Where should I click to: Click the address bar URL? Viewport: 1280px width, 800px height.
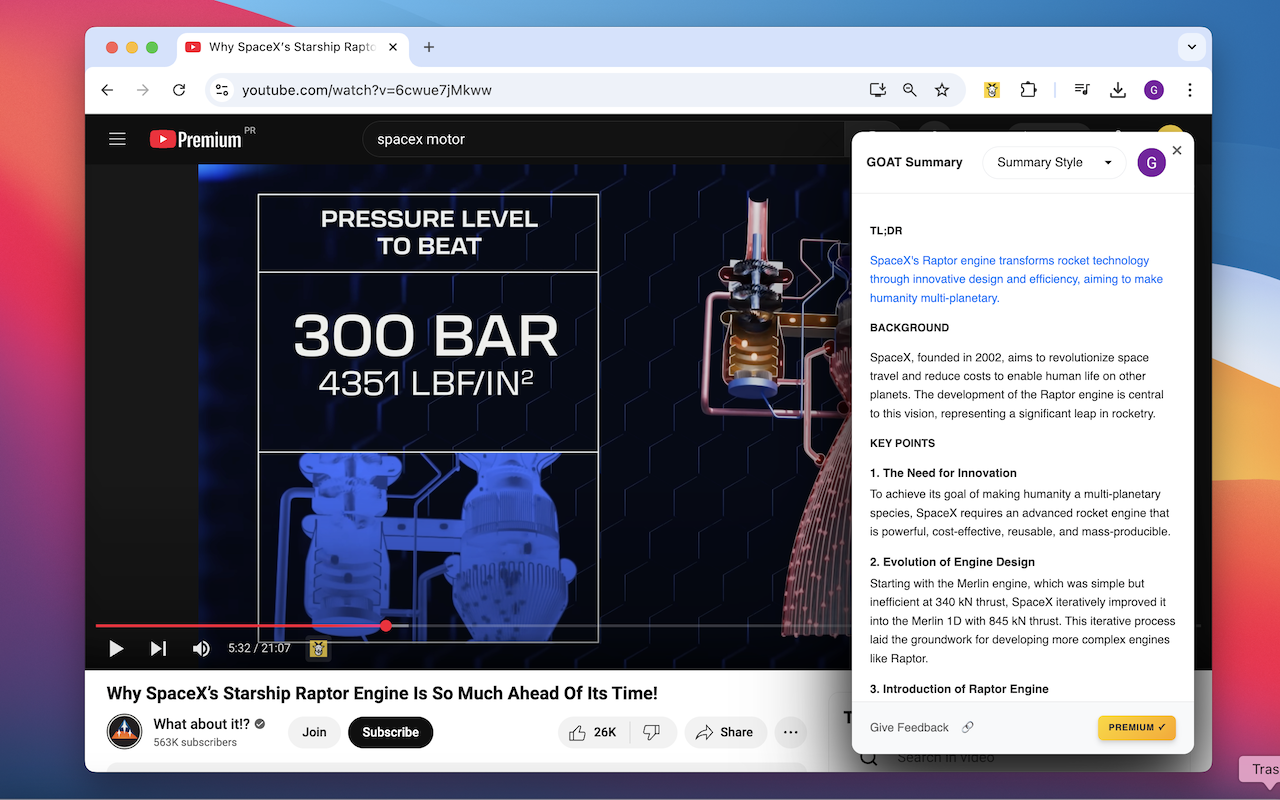coord(367,90)
